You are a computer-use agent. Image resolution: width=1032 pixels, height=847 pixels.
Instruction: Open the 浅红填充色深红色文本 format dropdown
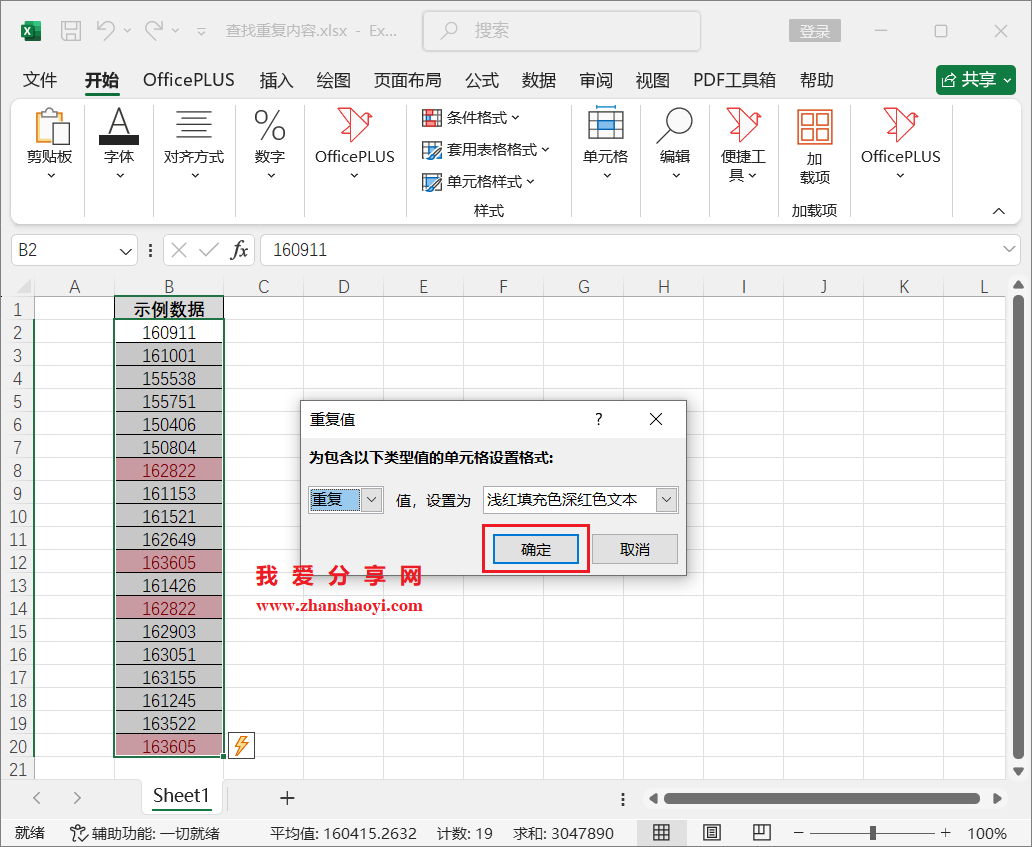(664, 499)
